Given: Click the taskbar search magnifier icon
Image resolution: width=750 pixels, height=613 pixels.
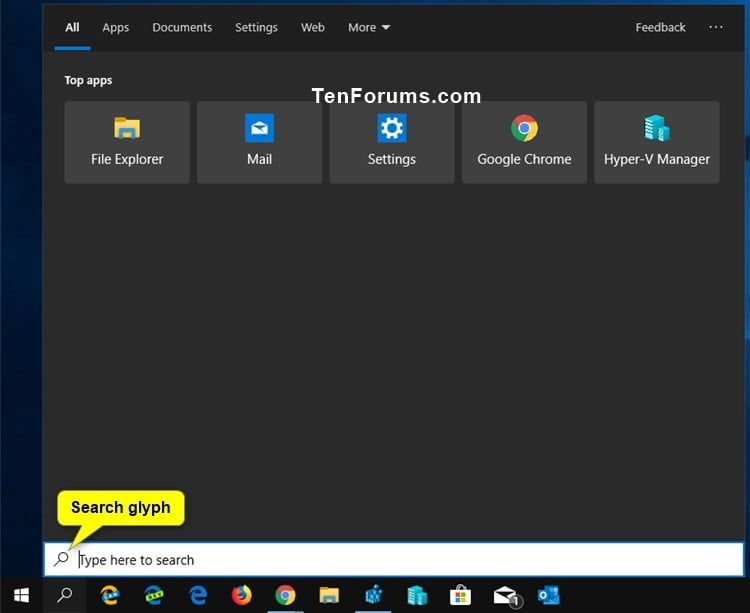Looking at the screenshot, I should 65,595.
